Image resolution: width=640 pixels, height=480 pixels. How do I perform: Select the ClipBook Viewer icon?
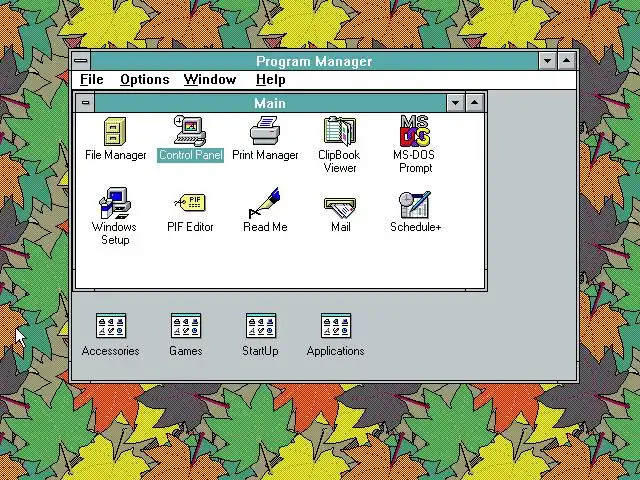point(340,131)
